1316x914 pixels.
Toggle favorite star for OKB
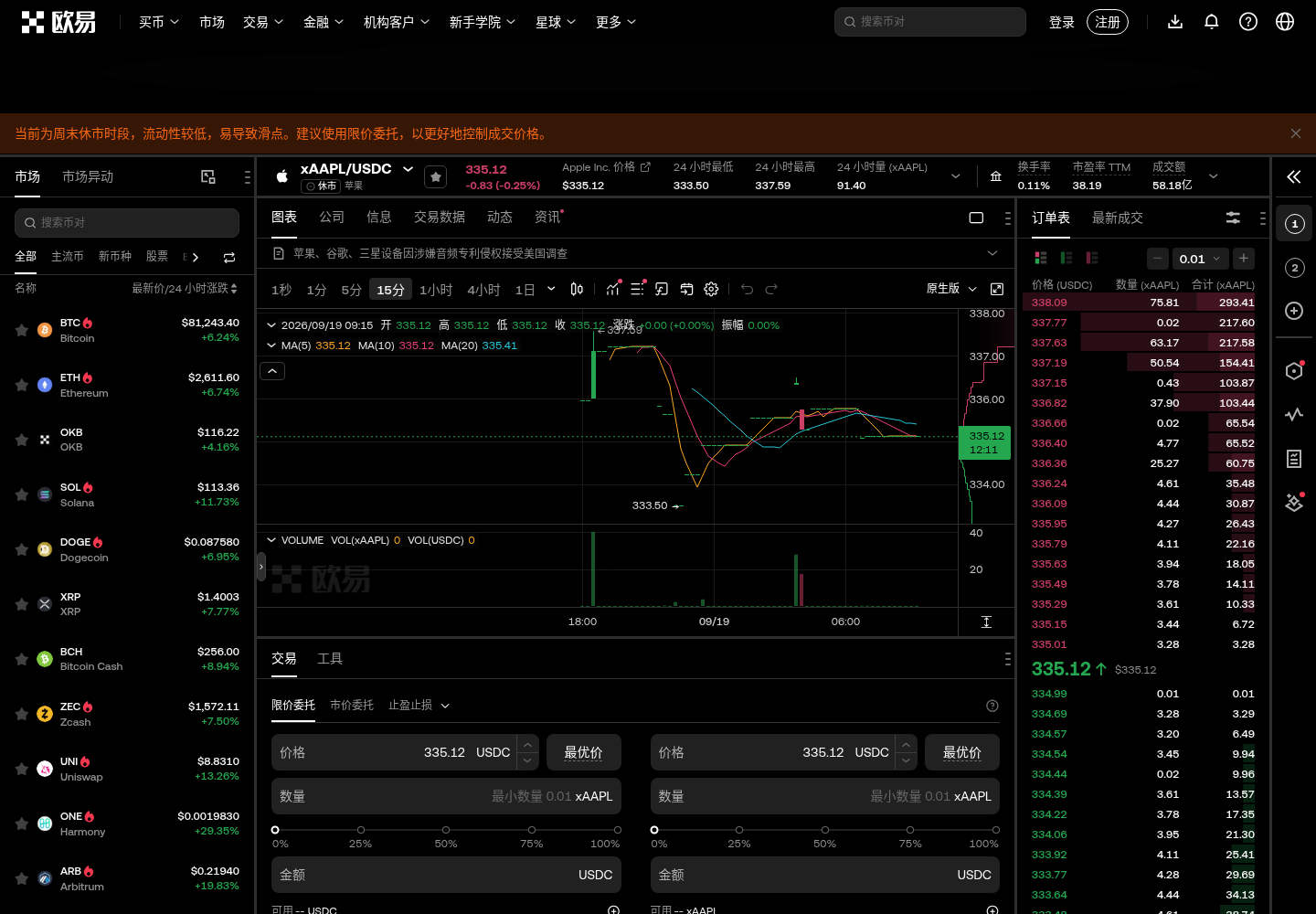[22, 440]
